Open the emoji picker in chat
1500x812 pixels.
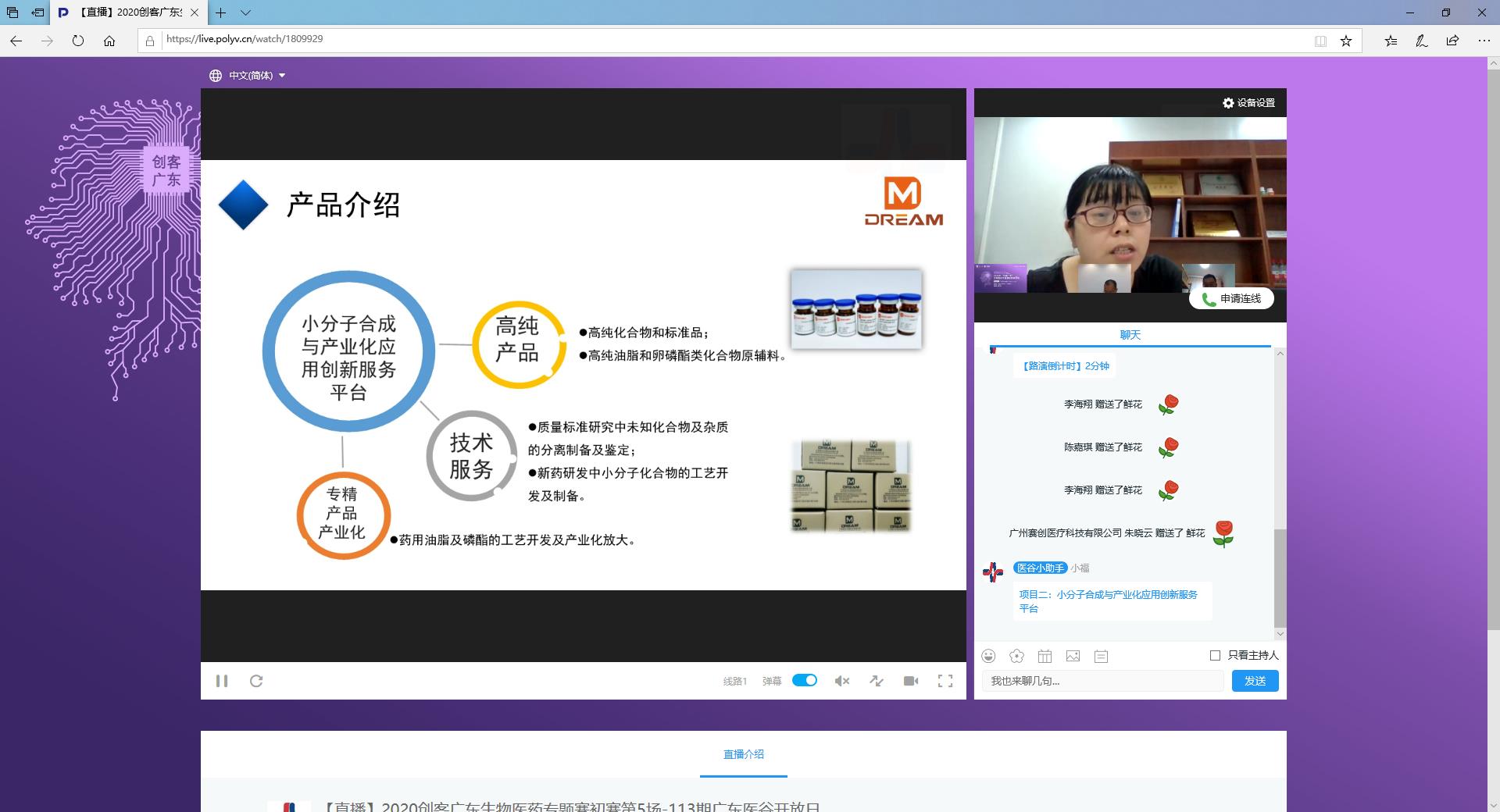coord(989,657)
